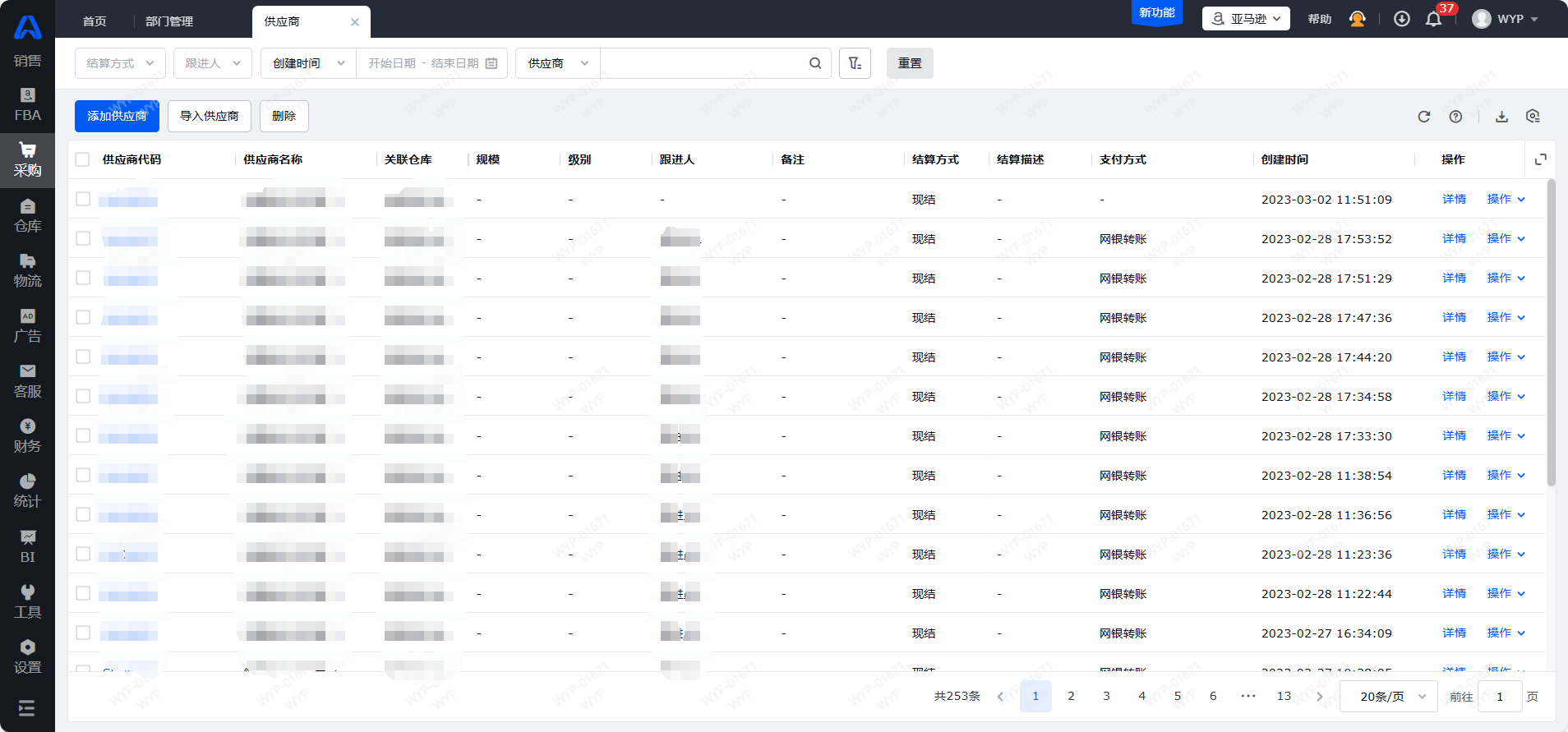Switch to the 首页 tab
This screenshot has width=1568, height=732.
(95, 21)
